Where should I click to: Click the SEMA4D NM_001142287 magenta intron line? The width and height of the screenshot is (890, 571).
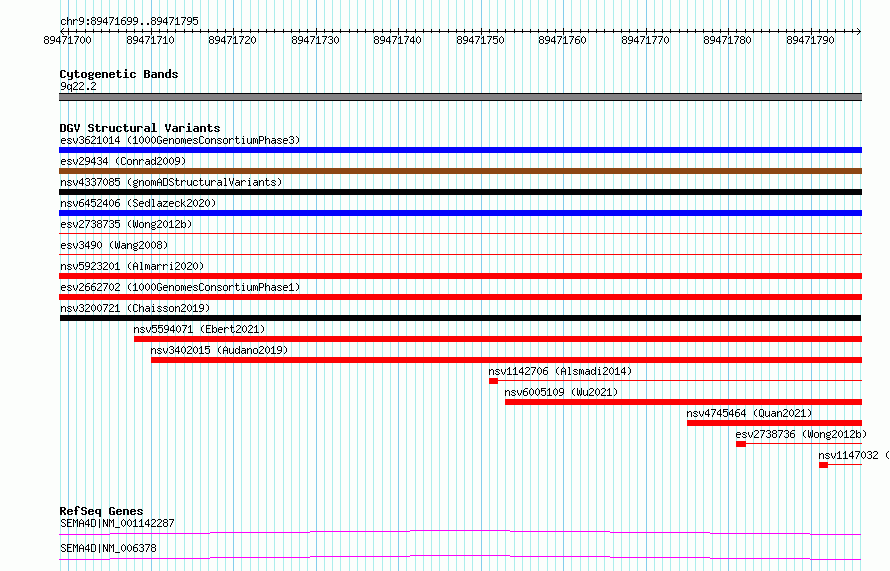(460, 532)
